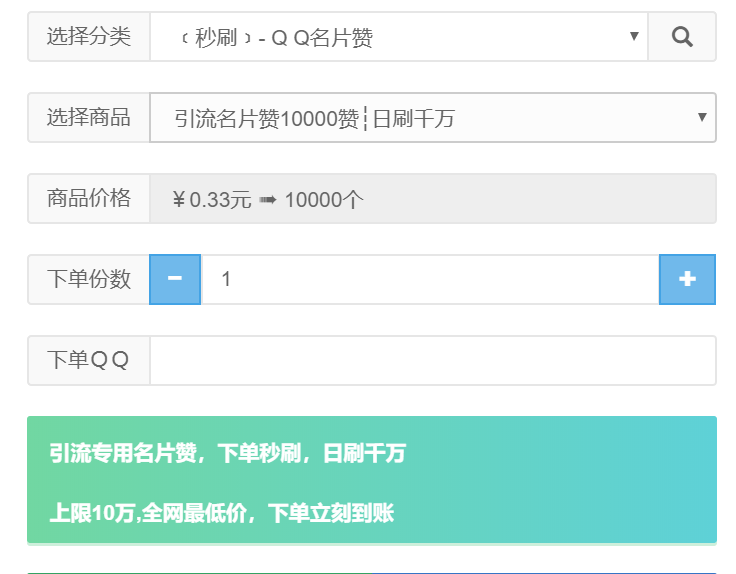Focus the 下单QQ input field
The image size is (736, 574).
432,360
